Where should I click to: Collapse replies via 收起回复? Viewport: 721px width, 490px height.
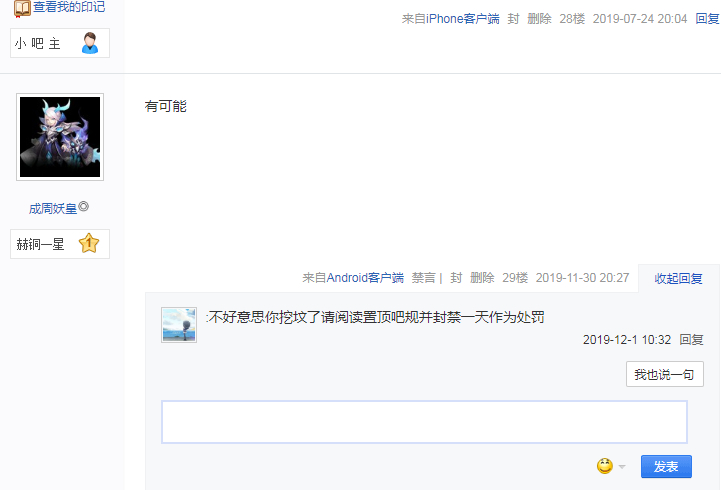[x=678, y=279]
